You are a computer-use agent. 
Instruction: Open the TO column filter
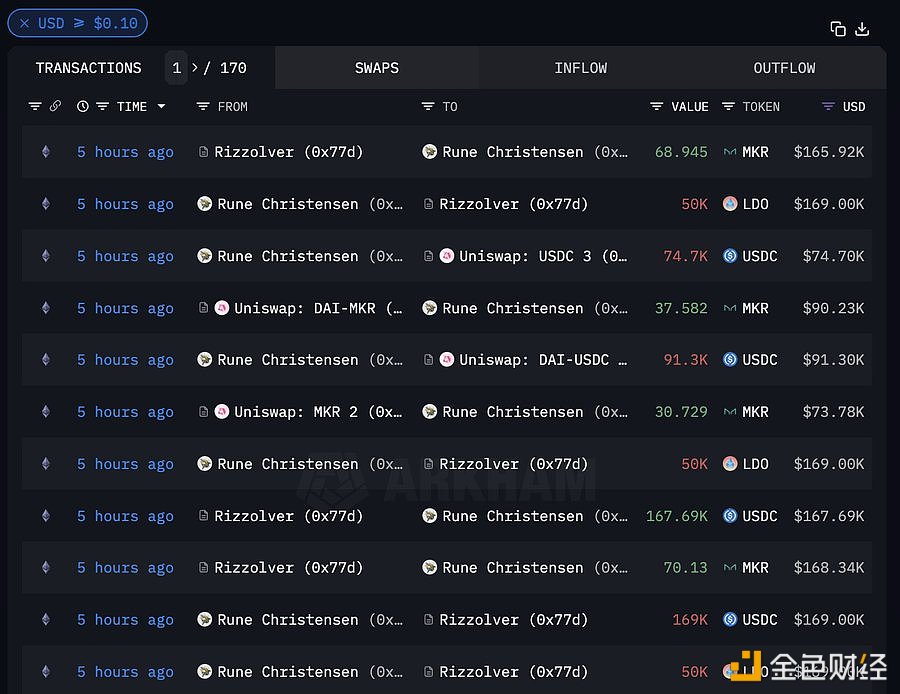[x=428, y=106]
